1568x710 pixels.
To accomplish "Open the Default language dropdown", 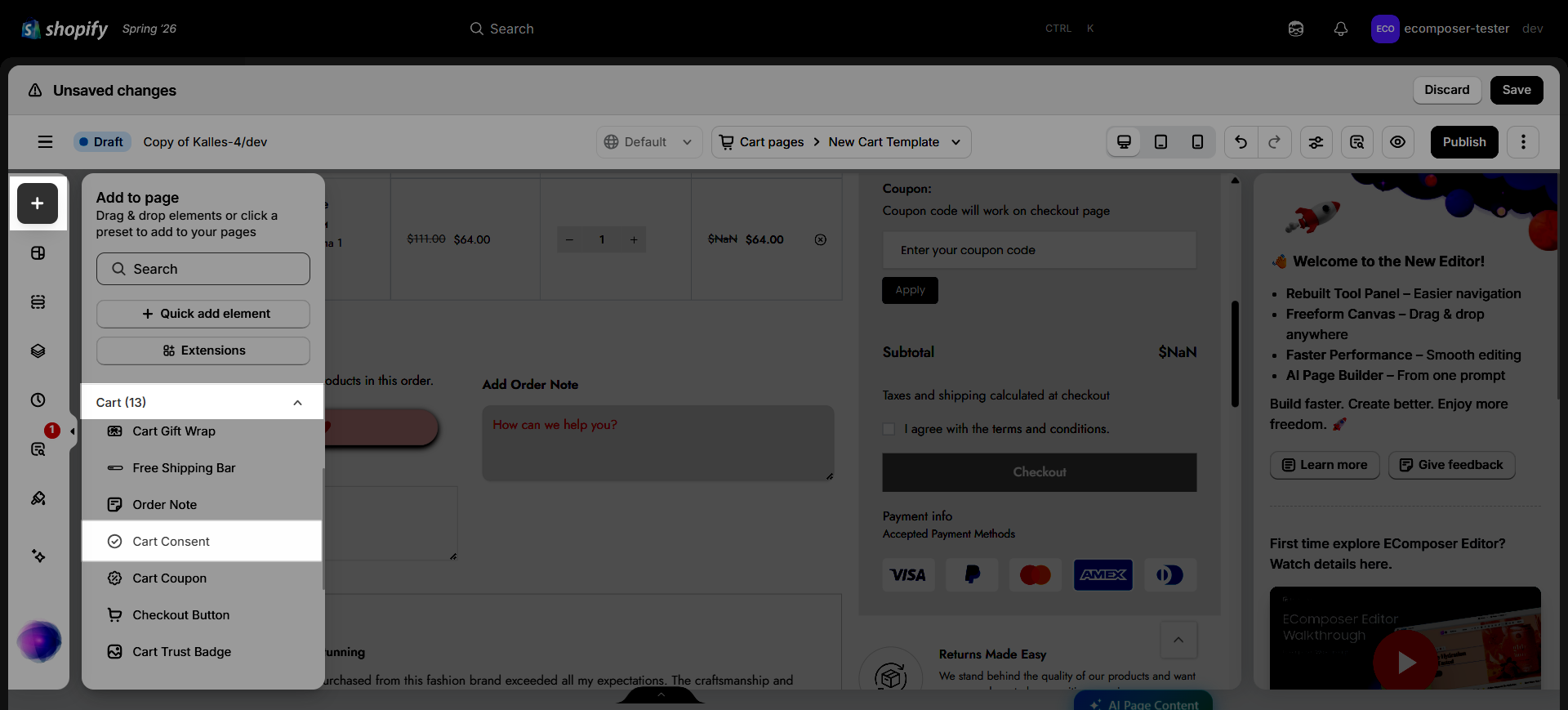I will (x=648, y=142).
